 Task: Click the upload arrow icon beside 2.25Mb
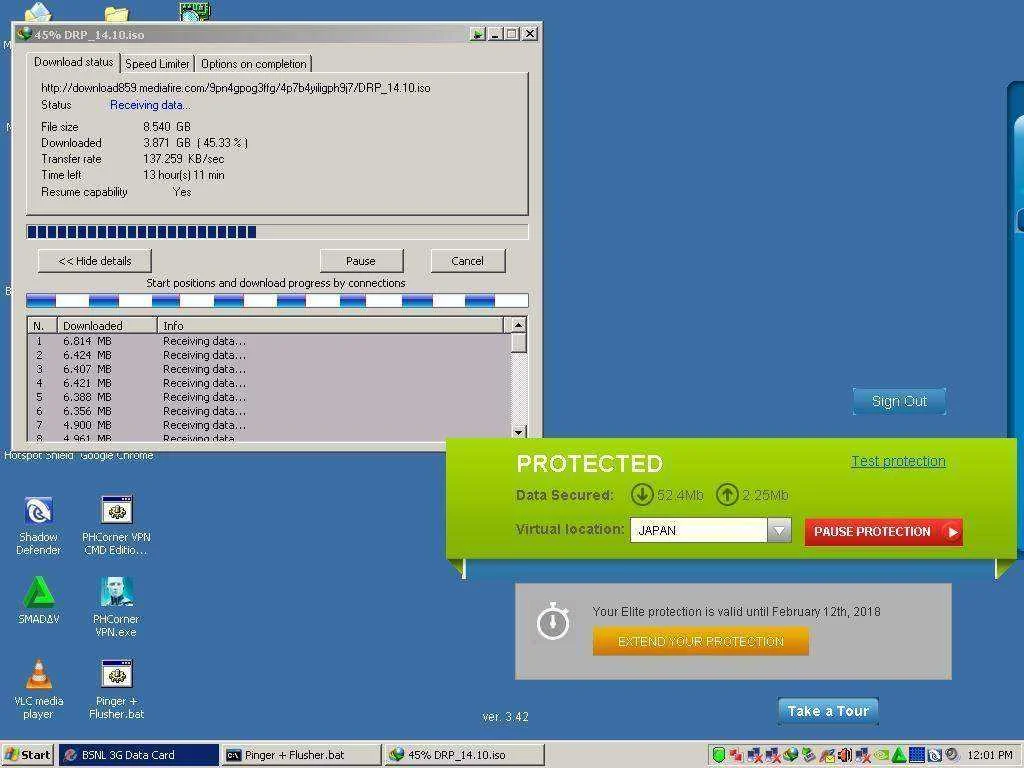point(727,494)
